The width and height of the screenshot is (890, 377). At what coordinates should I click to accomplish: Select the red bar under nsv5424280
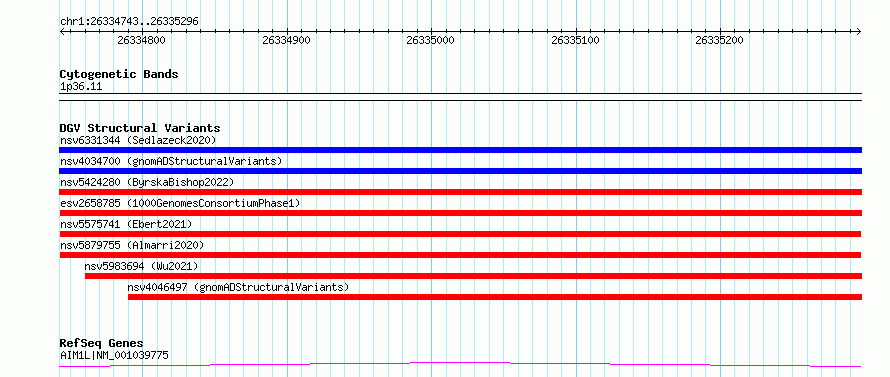tap(460, 192)
